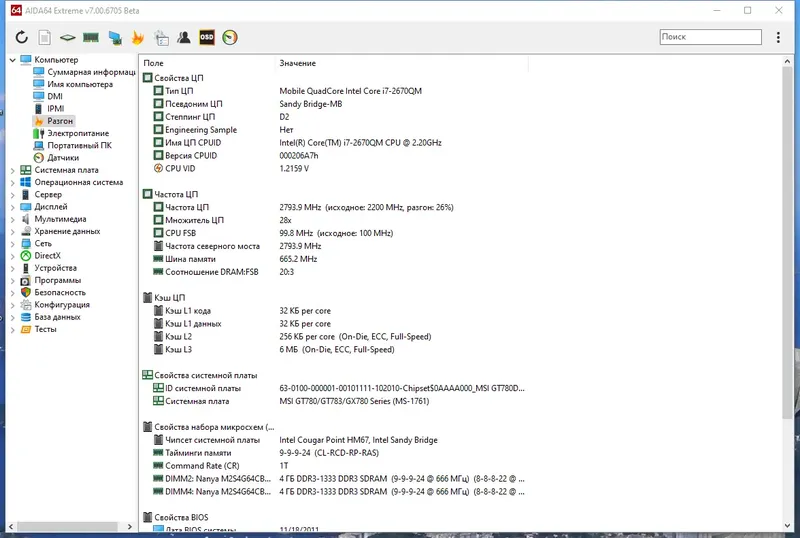Expand the Операционная система node
The height and width of the screenshot is (538, 800).
pos(13,182)
